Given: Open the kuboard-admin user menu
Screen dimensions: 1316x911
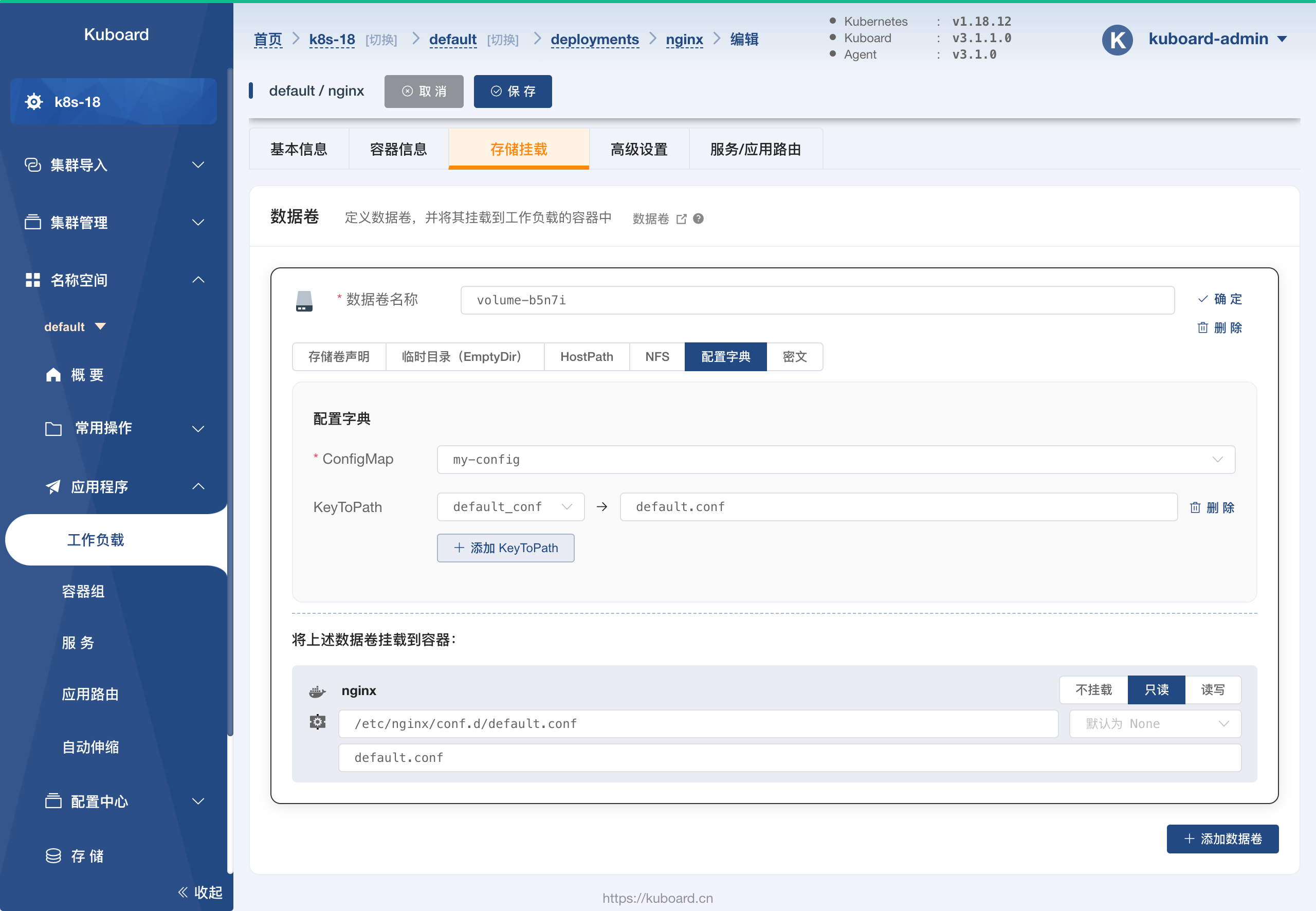Looking at the screenshot, I should pos(1217,39).
